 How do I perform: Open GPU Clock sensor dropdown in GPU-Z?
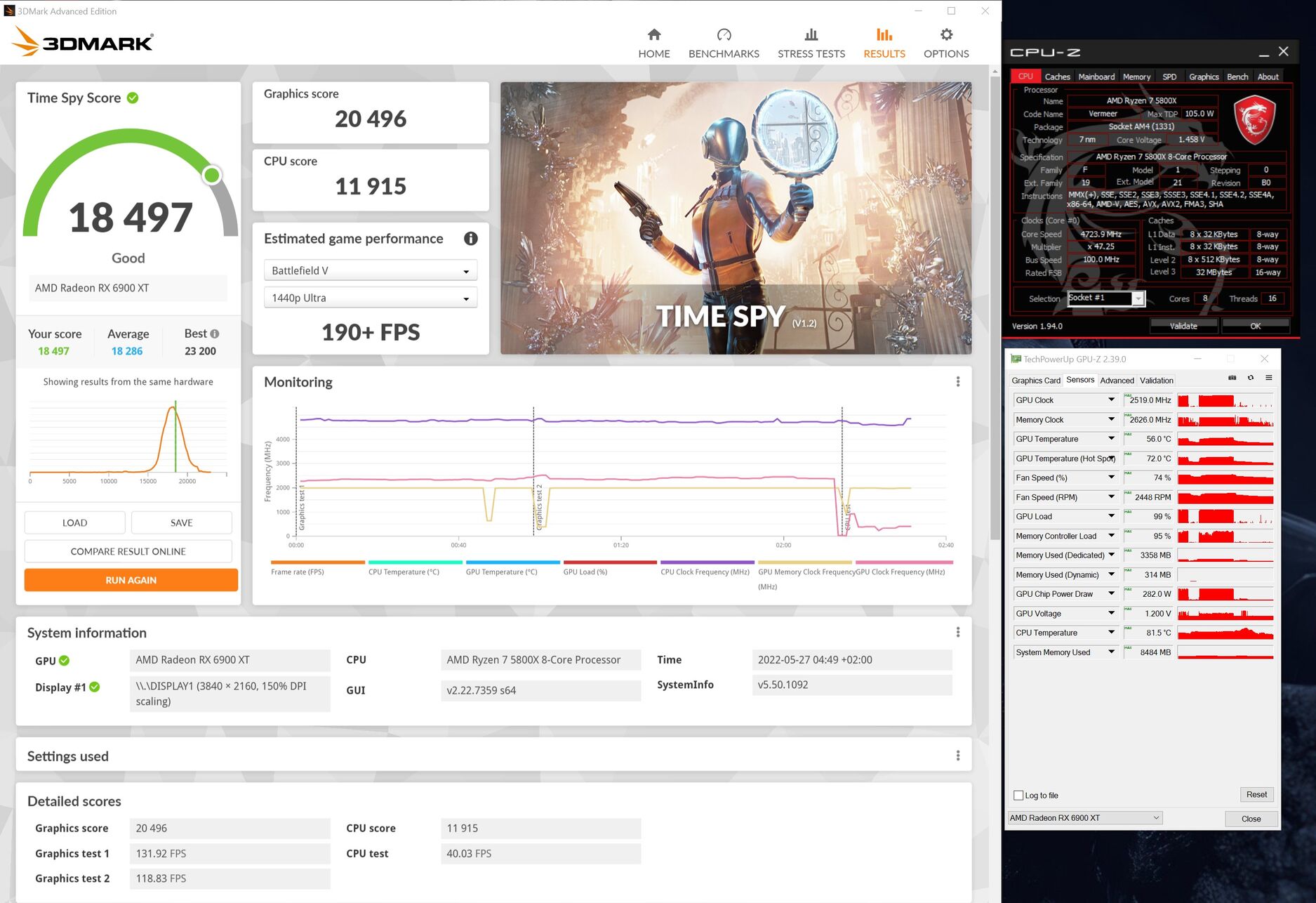coord(1111,400)
